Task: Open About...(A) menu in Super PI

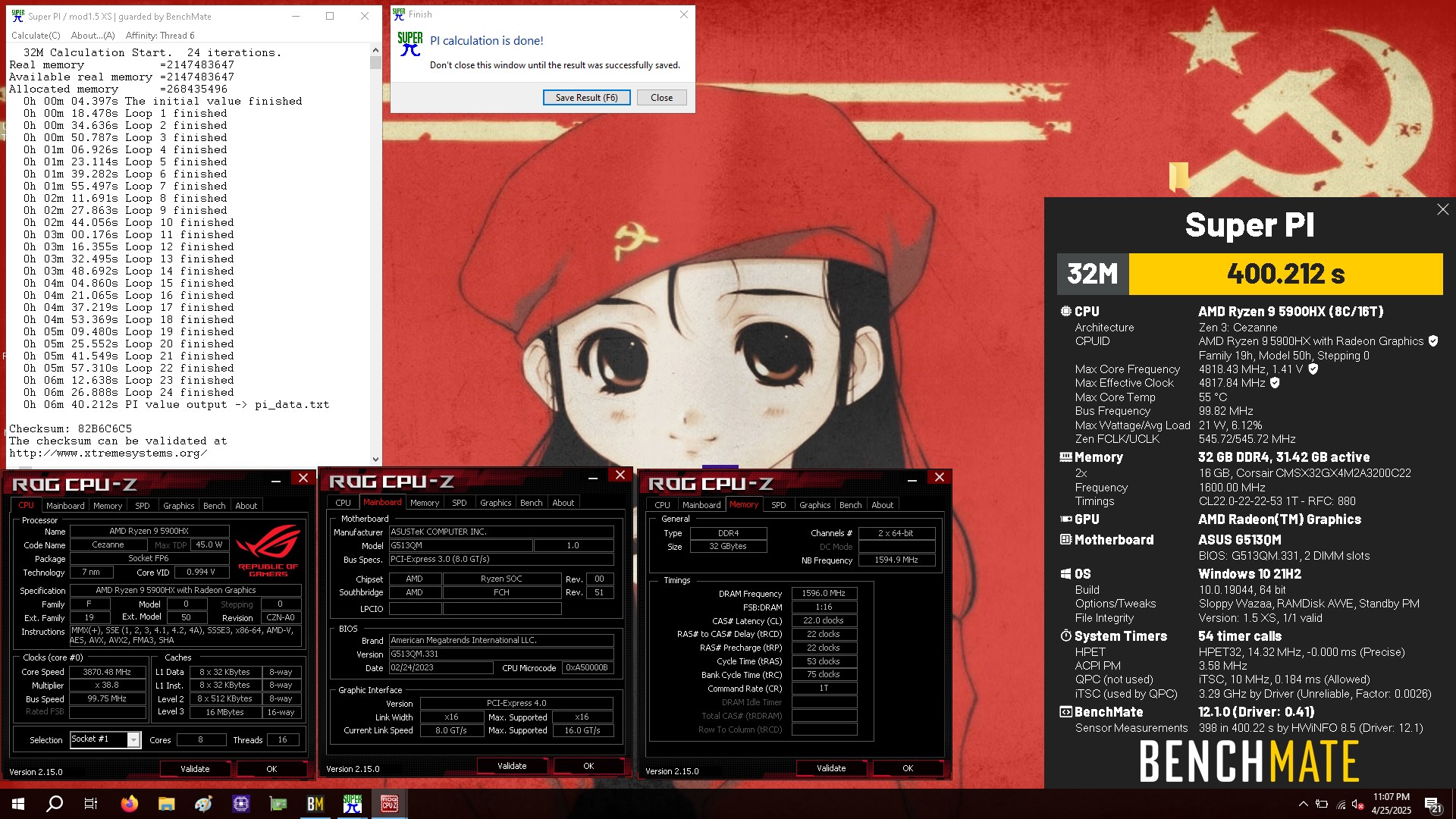Action: pyautogui.click(x=93, y=36)
